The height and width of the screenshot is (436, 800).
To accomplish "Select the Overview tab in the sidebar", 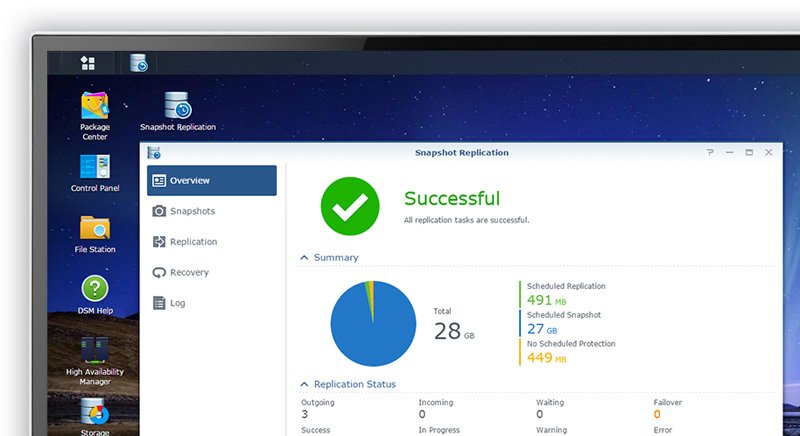I will click(212, 181).
